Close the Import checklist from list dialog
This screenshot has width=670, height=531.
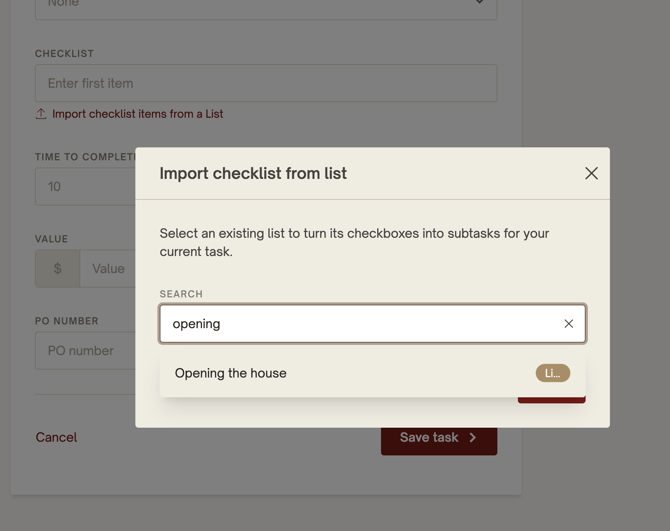click(x=591, y=173)
